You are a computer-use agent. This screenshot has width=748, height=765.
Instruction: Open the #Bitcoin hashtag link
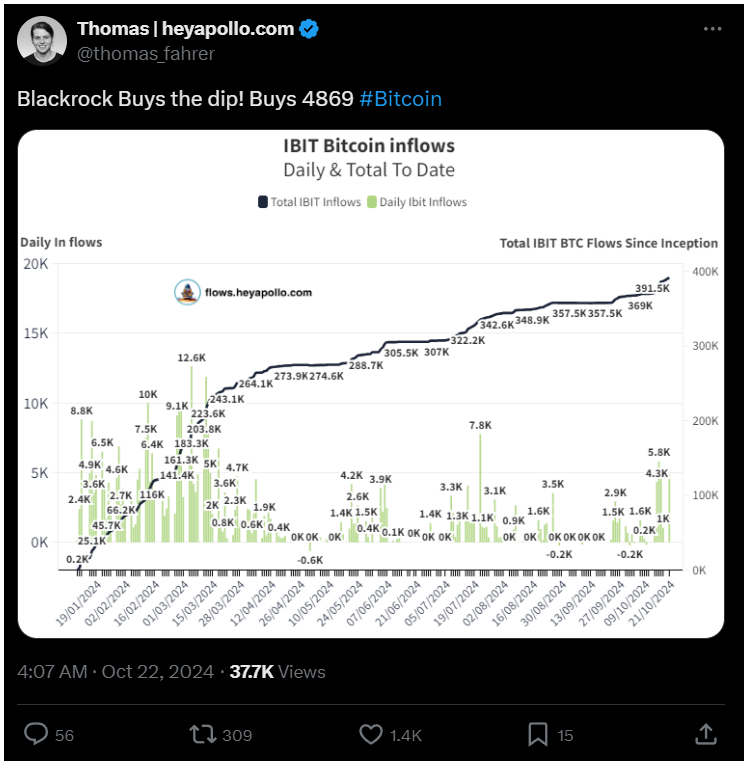coord(401,99)
